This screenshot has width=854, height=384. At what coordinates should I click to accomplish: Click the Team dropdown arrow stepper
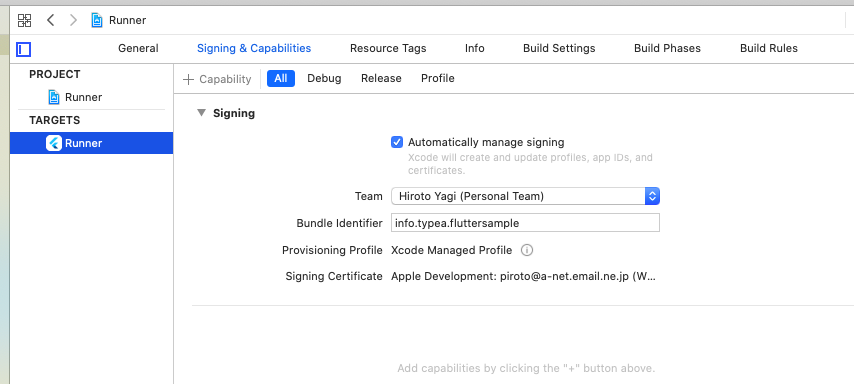click(x=652, y=196)
